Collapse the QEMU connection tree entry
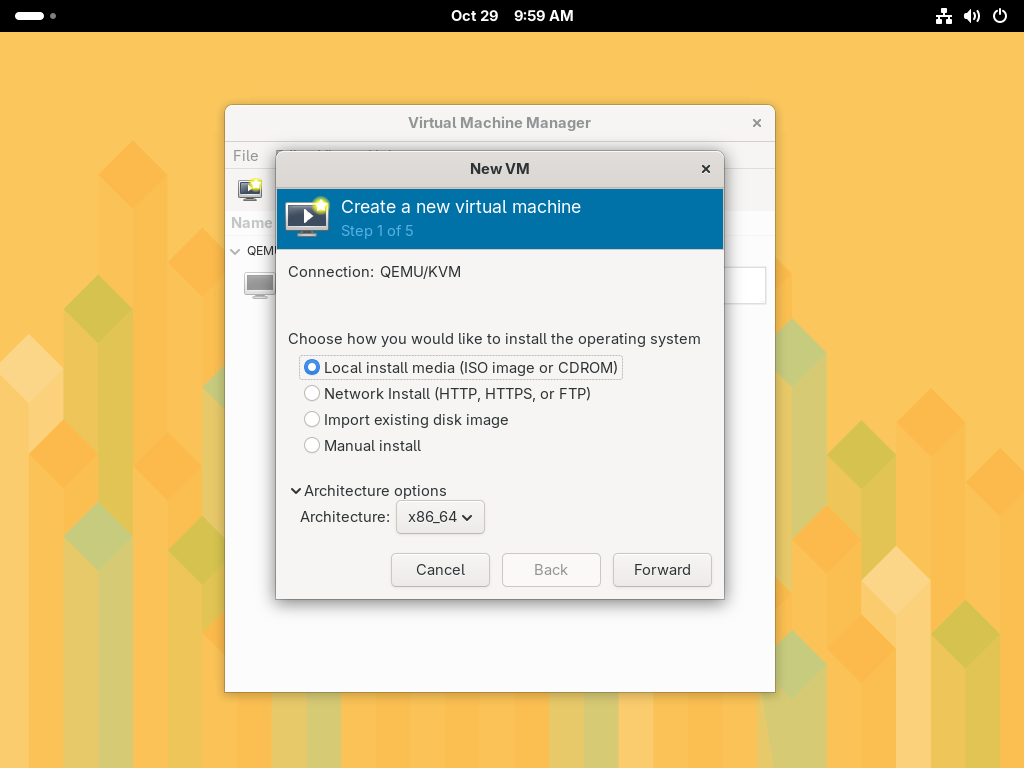This screenshot has height=768, width=1024. pyautogui.click(x=235, y=251)
